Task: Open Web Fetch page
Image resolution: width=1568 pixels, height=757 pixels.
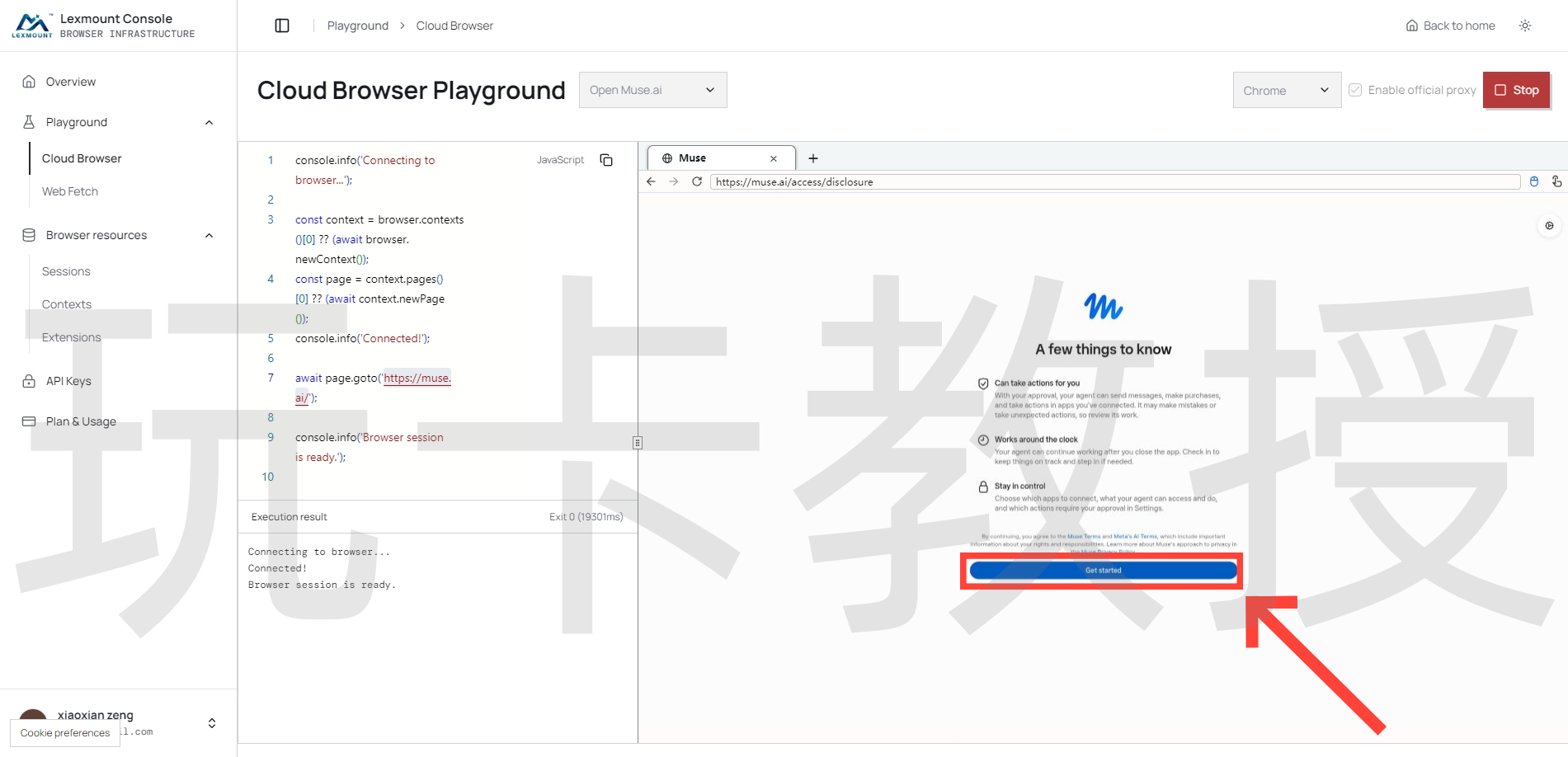Action: [x=70, y=191]
